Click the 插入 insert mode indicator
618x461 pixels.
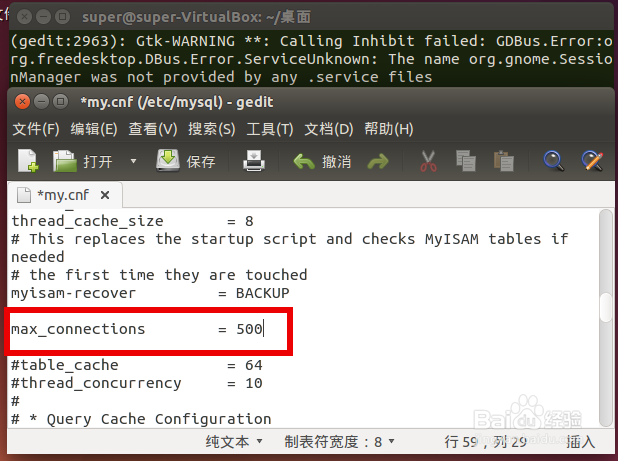tap(580, 442)
